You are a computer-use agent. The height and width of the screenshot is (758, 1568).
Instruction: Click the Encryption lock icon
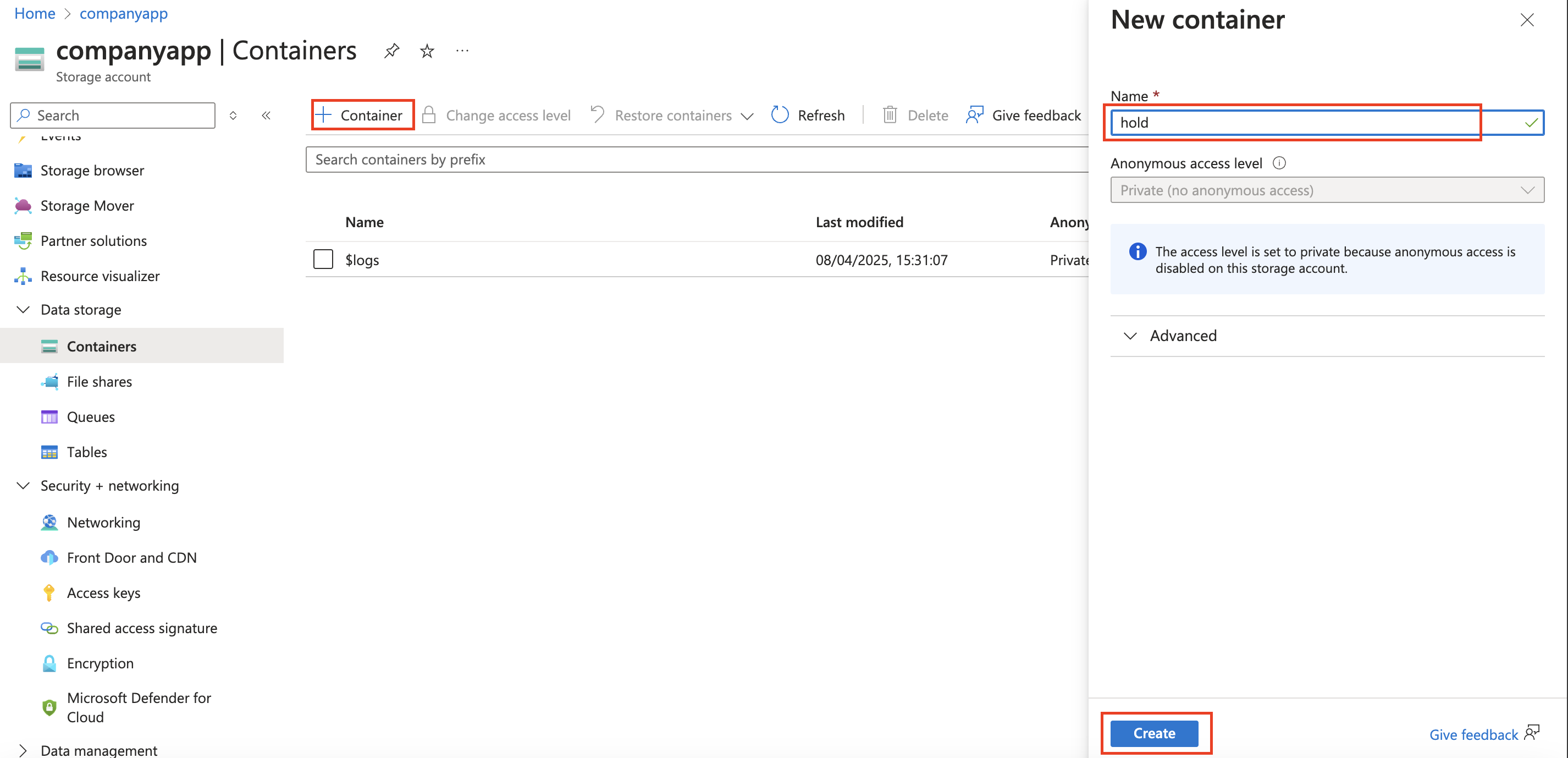(49, 663)
